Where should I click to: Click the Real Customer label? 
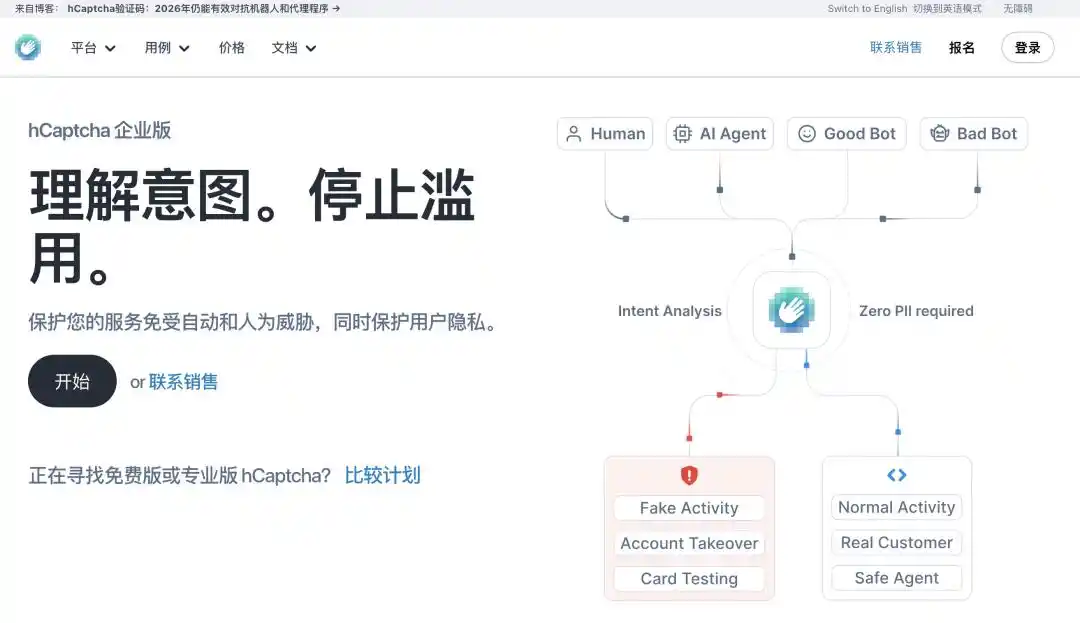coord(896,542)
